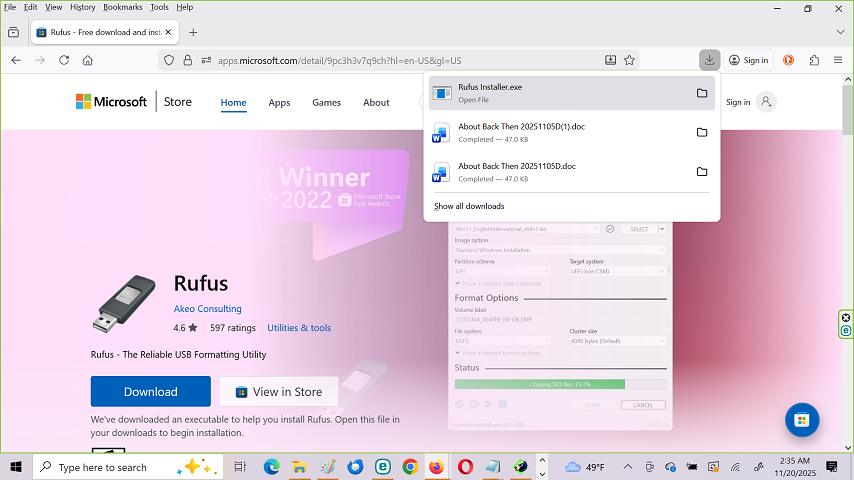Viewport: 854px width, 480px height.
Task: Open containing folder for Rufus Installer.exe
Action: point(702,93)
